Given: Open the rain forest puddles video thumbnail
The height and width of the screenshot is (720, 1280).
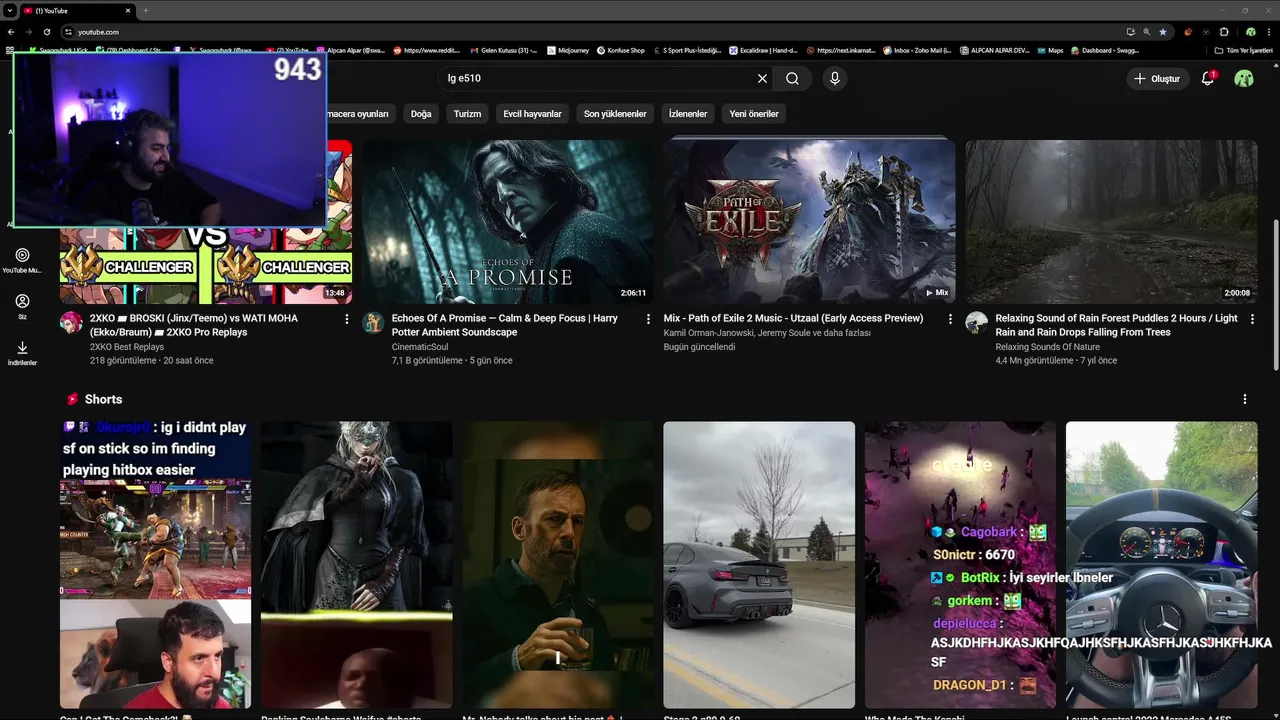Looking at the screenshot, I should pyautogui.click(x=1111, y=221).
